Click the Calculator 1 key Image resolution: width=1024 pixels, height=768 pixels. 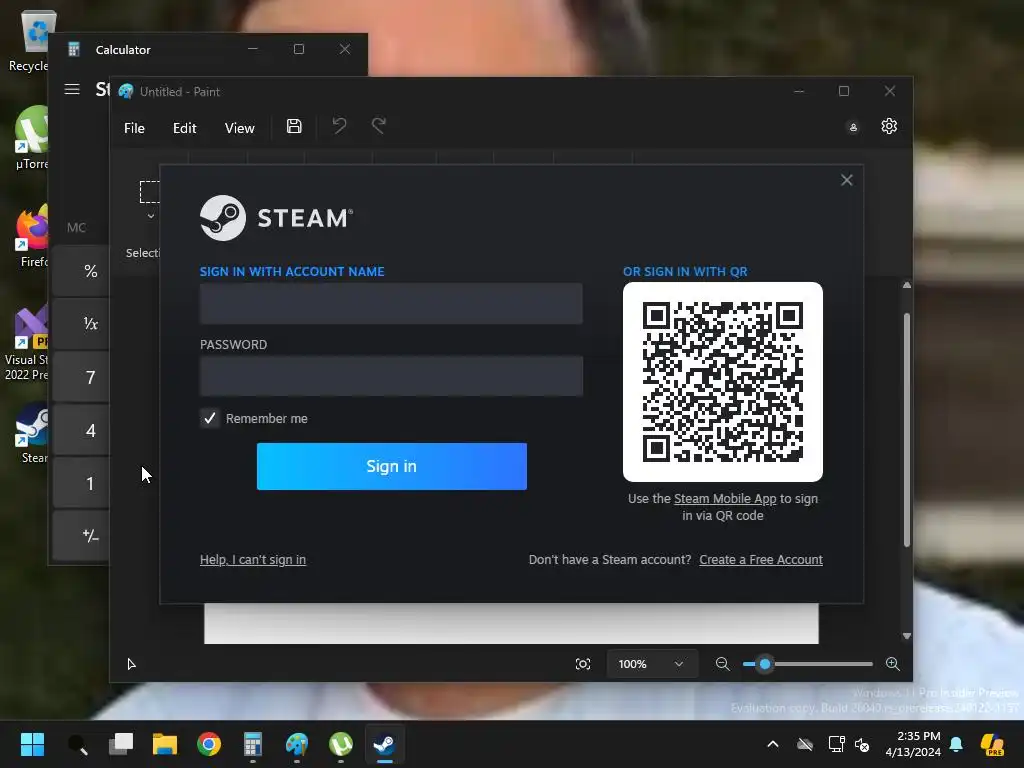click(x=82, y=483)
